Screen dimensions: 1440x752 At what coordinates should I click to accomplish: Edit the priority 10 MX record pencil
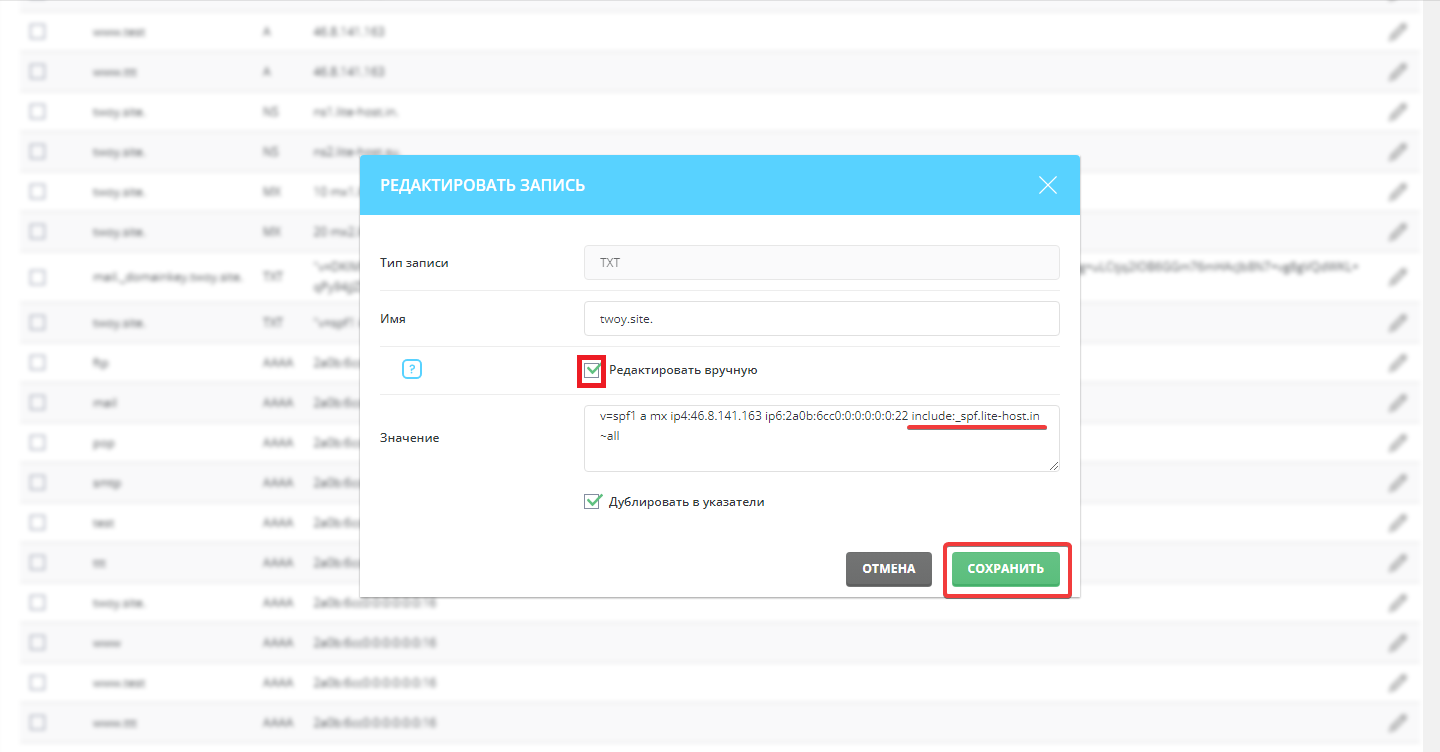click(x=1398, y=191)
